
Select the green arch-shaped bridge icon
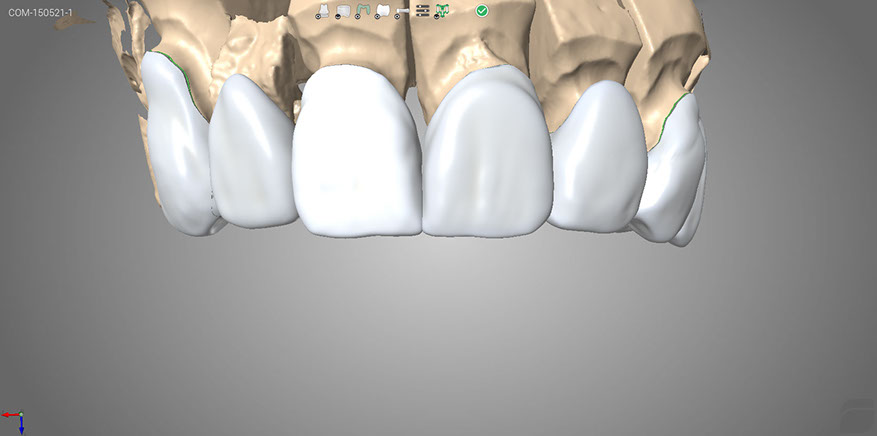click(362, 10)
